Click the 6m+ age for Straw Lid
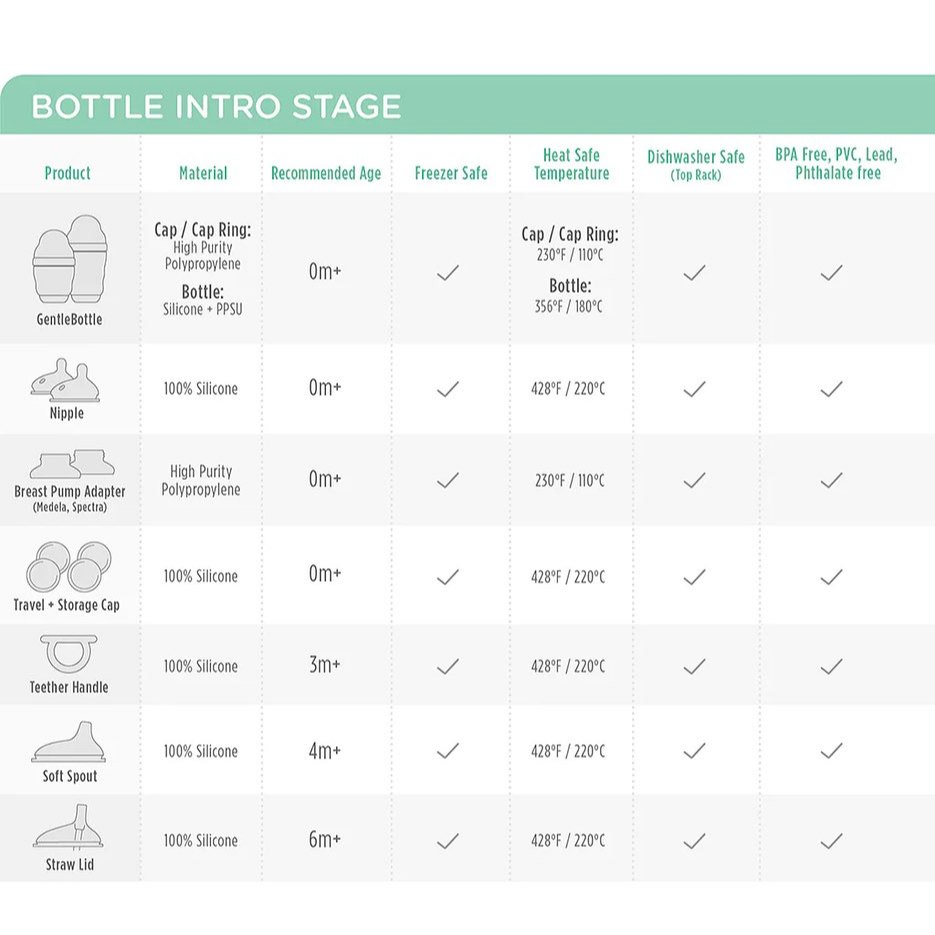Viewport: 935px width, 935px height. pyautogui.click(x=324, y=840)
